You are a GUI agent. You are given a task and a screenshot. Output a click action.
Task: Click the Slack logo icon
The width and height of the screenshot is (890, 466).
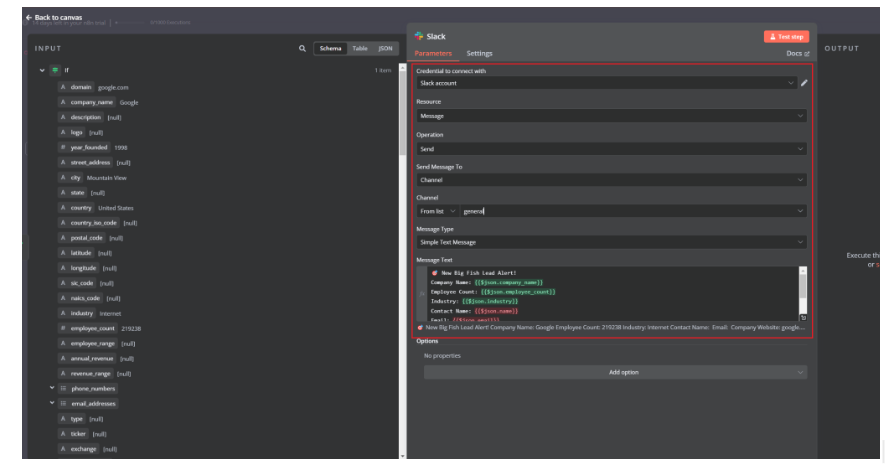click(419, 36)
